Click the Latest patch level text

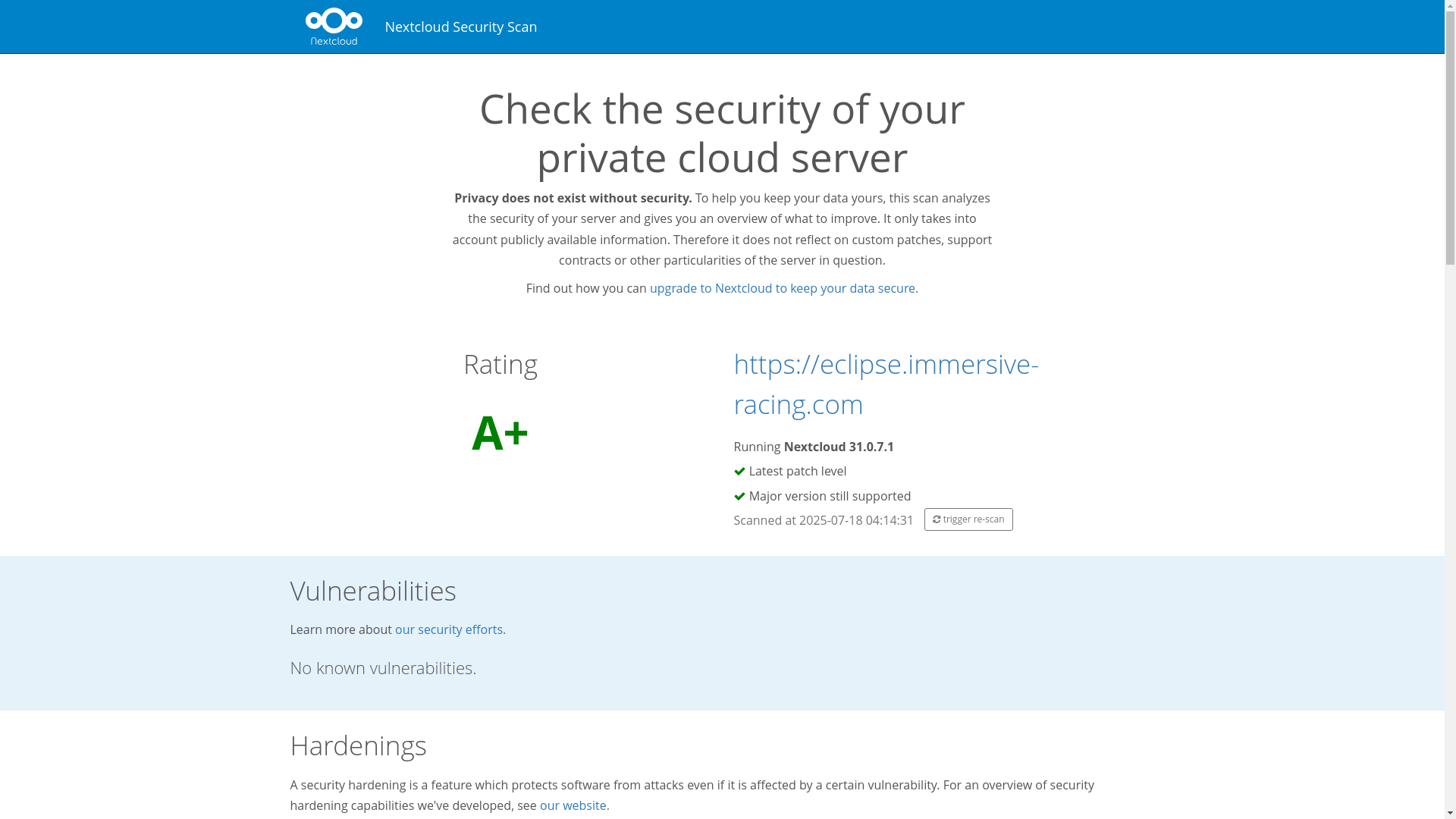[797, 471]
